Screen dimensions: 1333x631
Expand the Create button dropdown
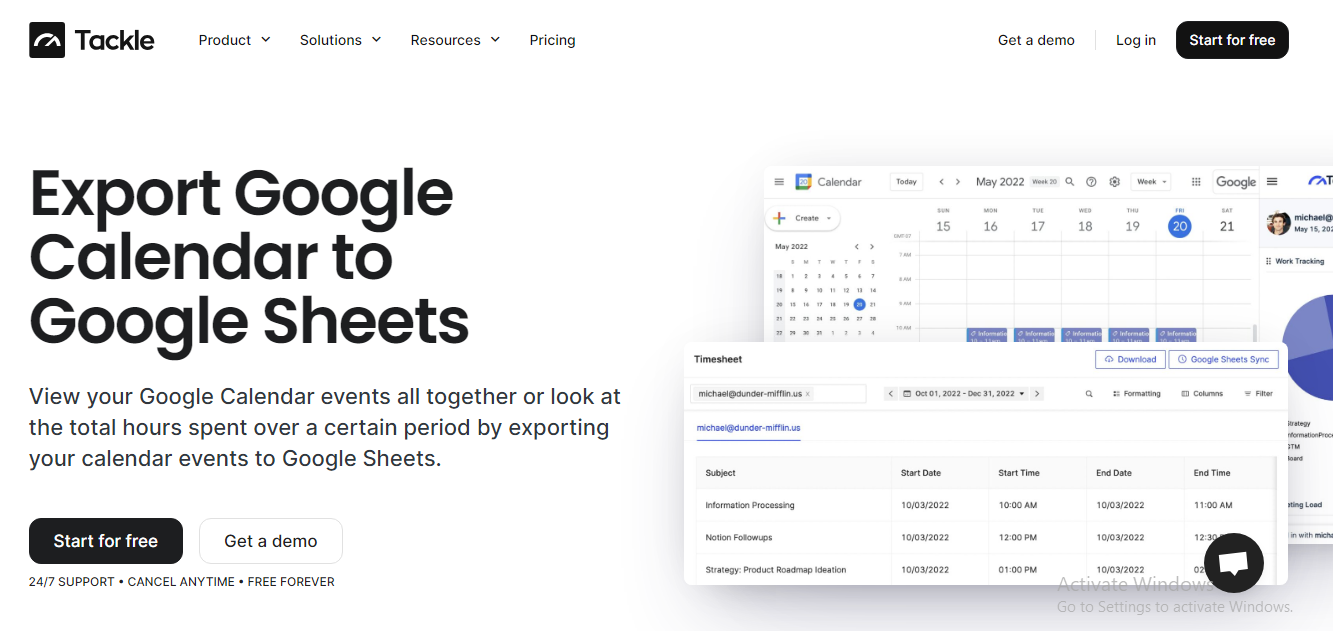(806, 218)
